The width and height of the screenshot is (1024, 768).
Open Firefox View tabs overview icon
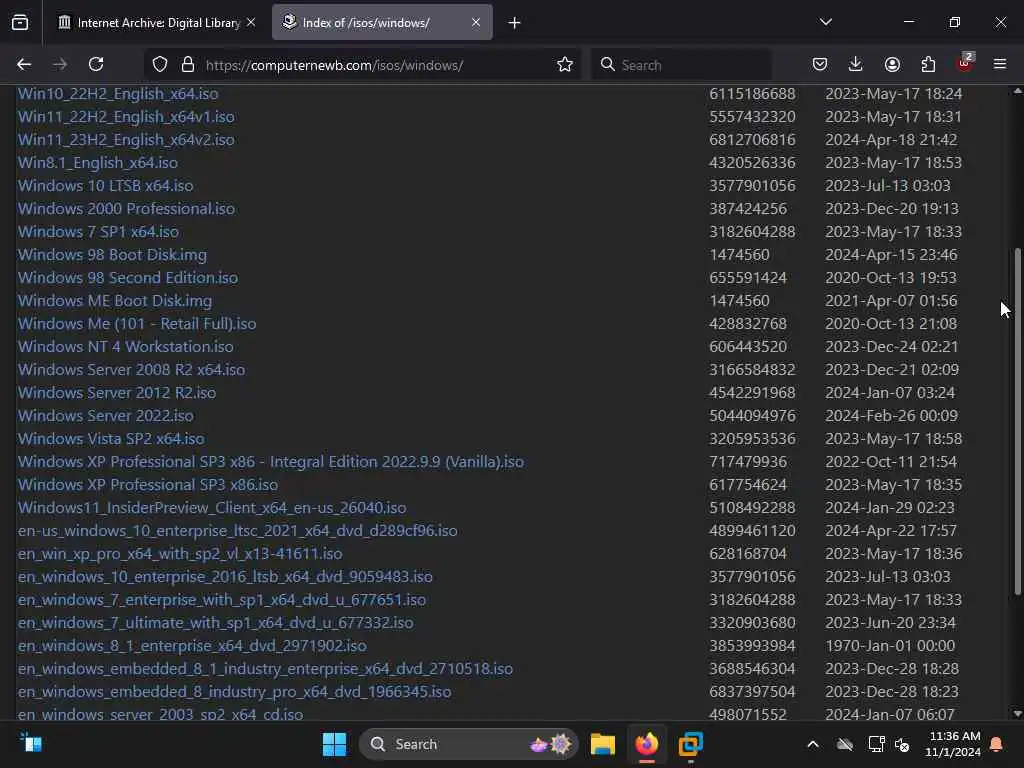pyautogui.click(x=20, y=23)
